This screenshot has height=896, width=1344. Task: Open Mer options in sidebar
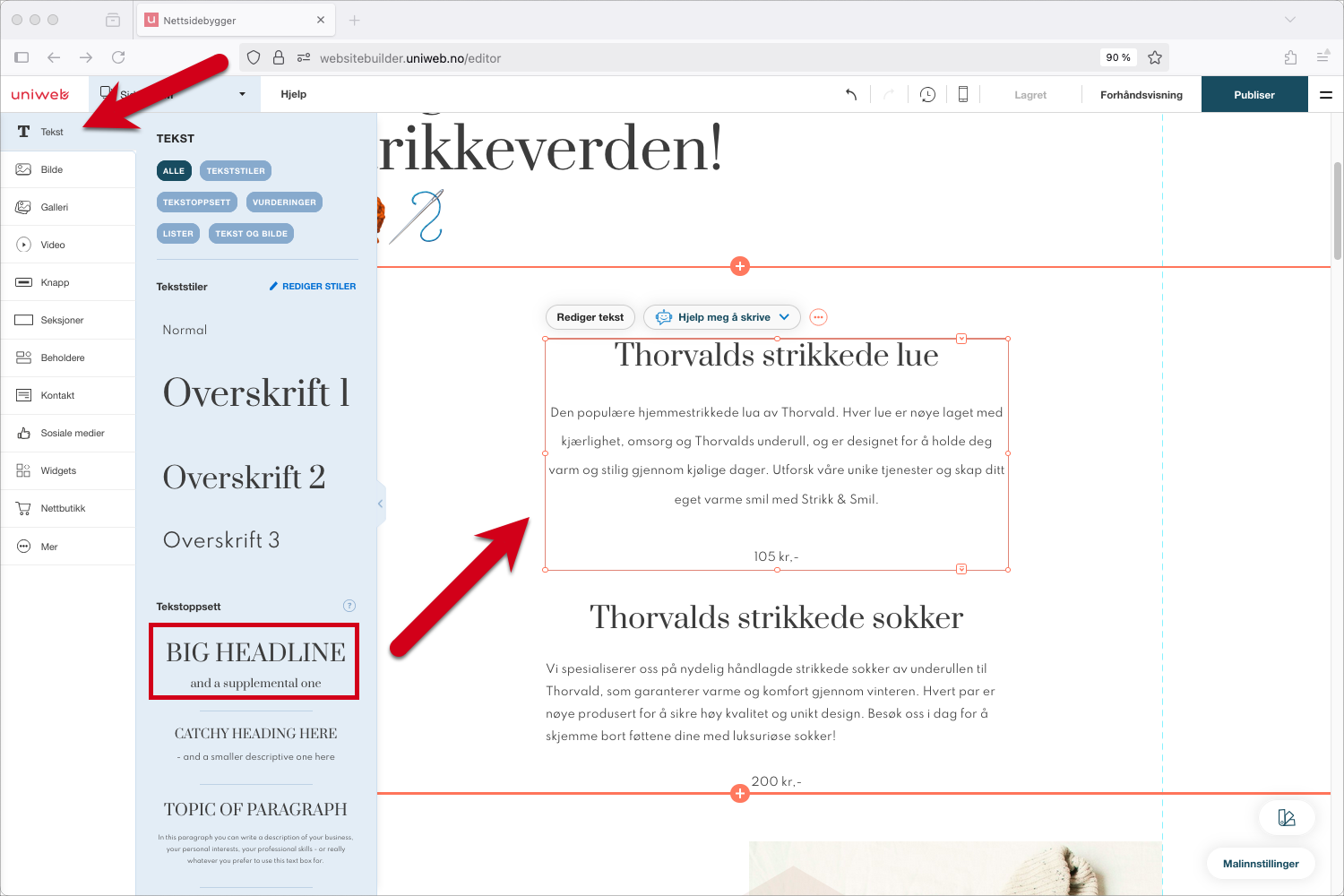tap(67, 547)
